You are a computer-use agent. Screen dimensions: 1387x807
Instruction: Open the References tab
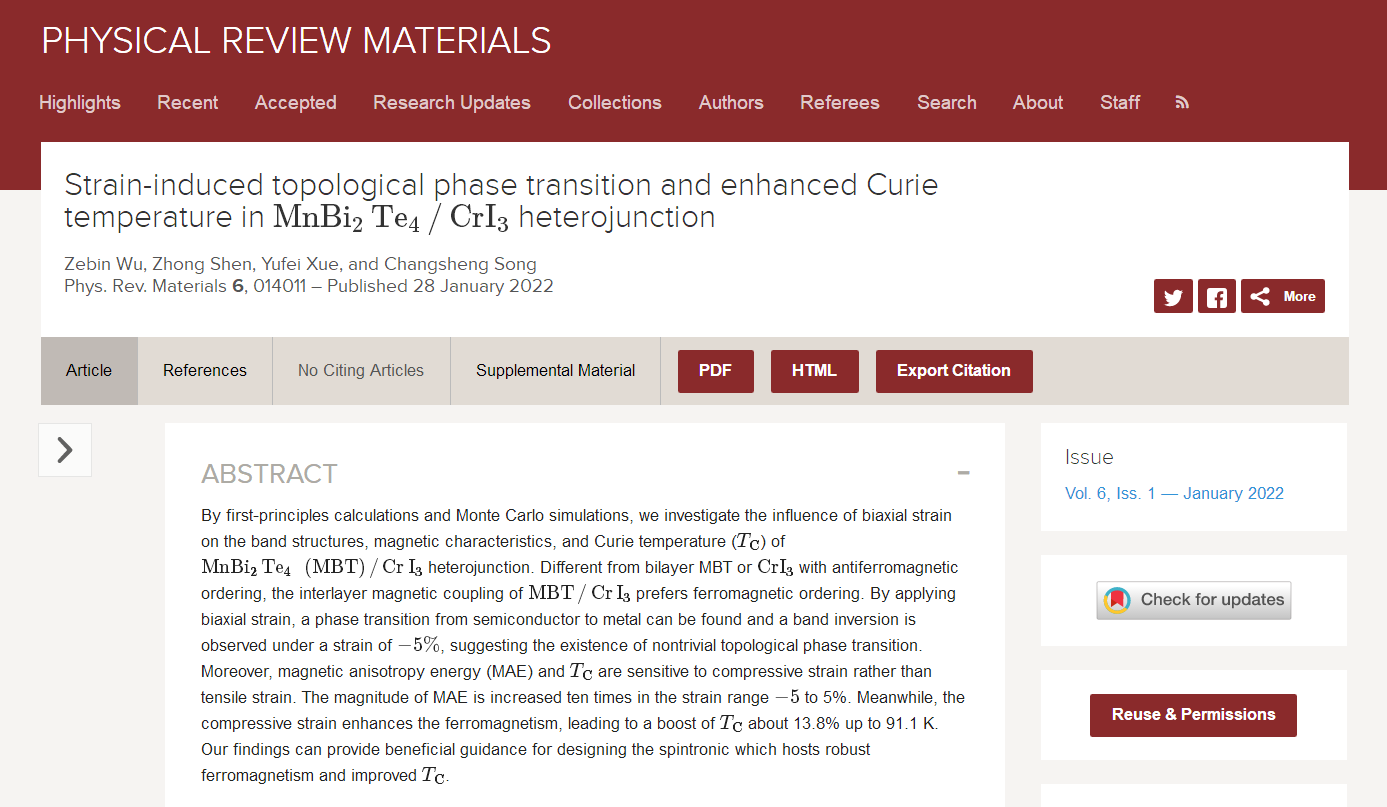(205, 370)
